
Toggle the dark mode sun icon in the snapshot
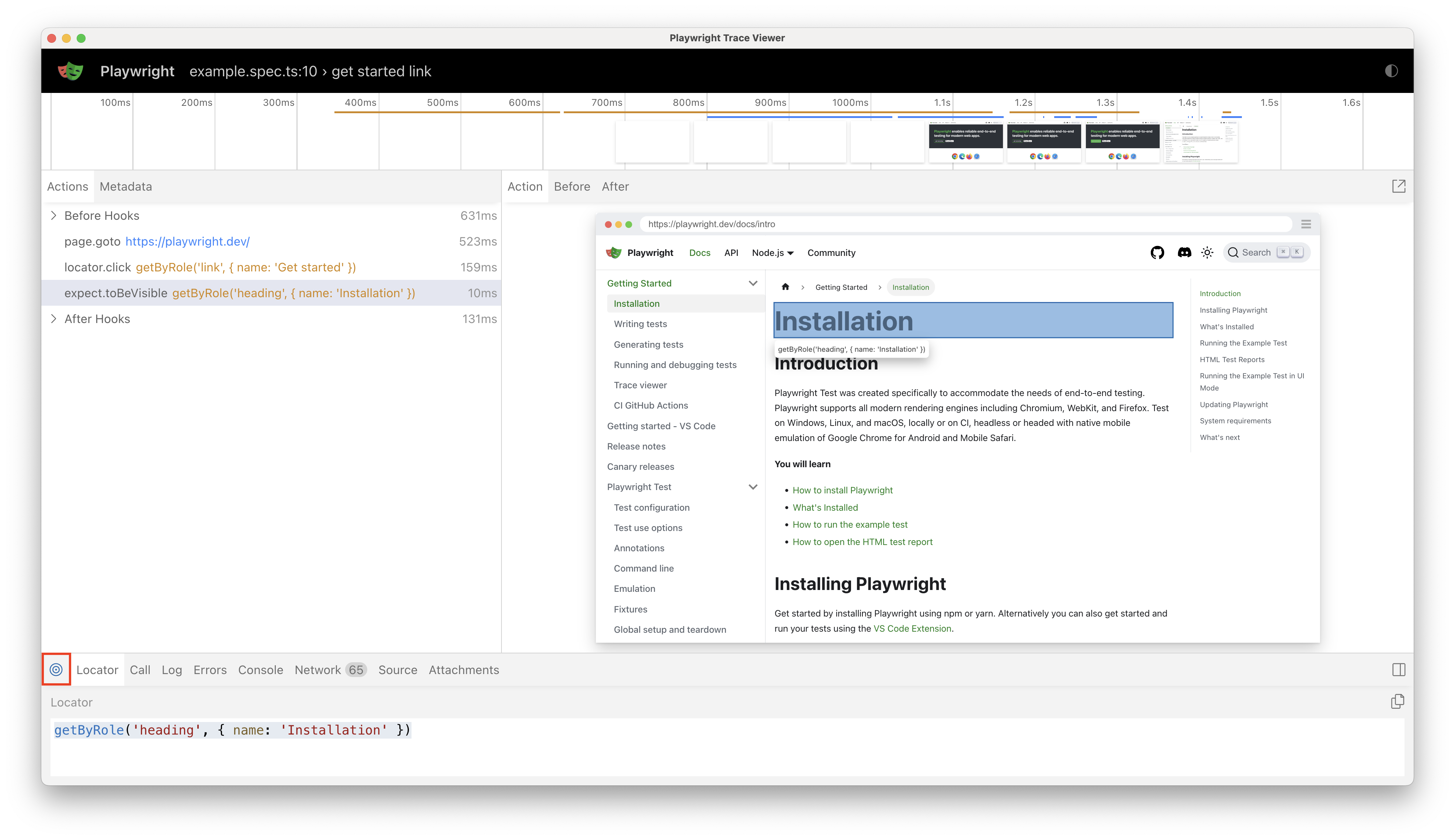click(x=1207, y=253)
